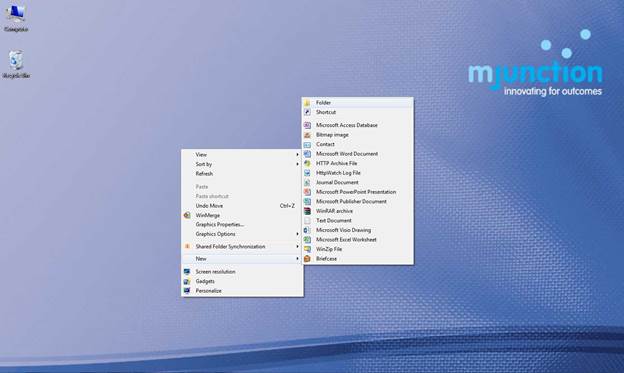Screen dimensions: 624x373
Task: Click the Contact file icon
Action: pos(307,144)
